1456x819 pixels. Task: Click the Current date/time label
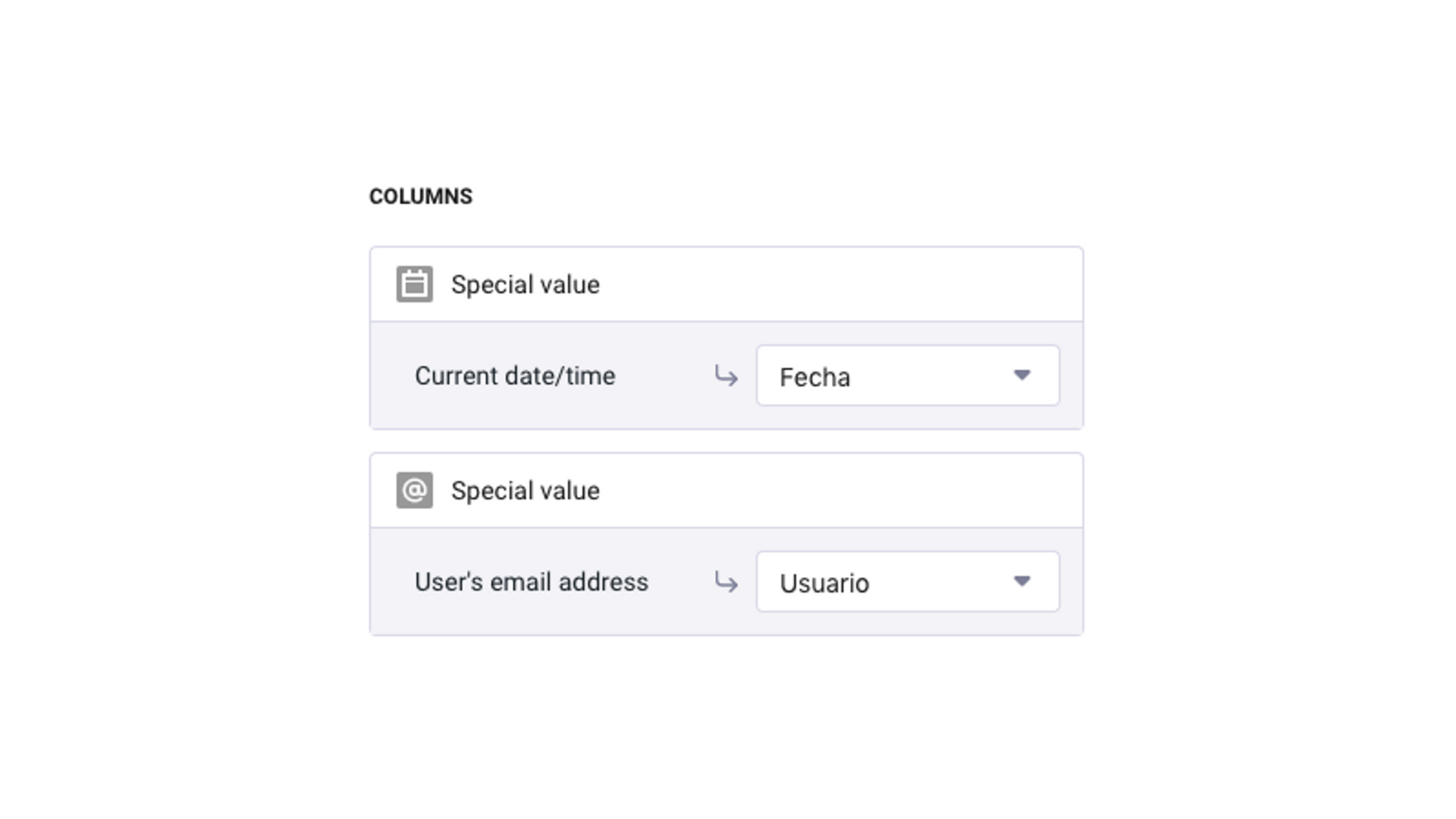coord(515,376)
